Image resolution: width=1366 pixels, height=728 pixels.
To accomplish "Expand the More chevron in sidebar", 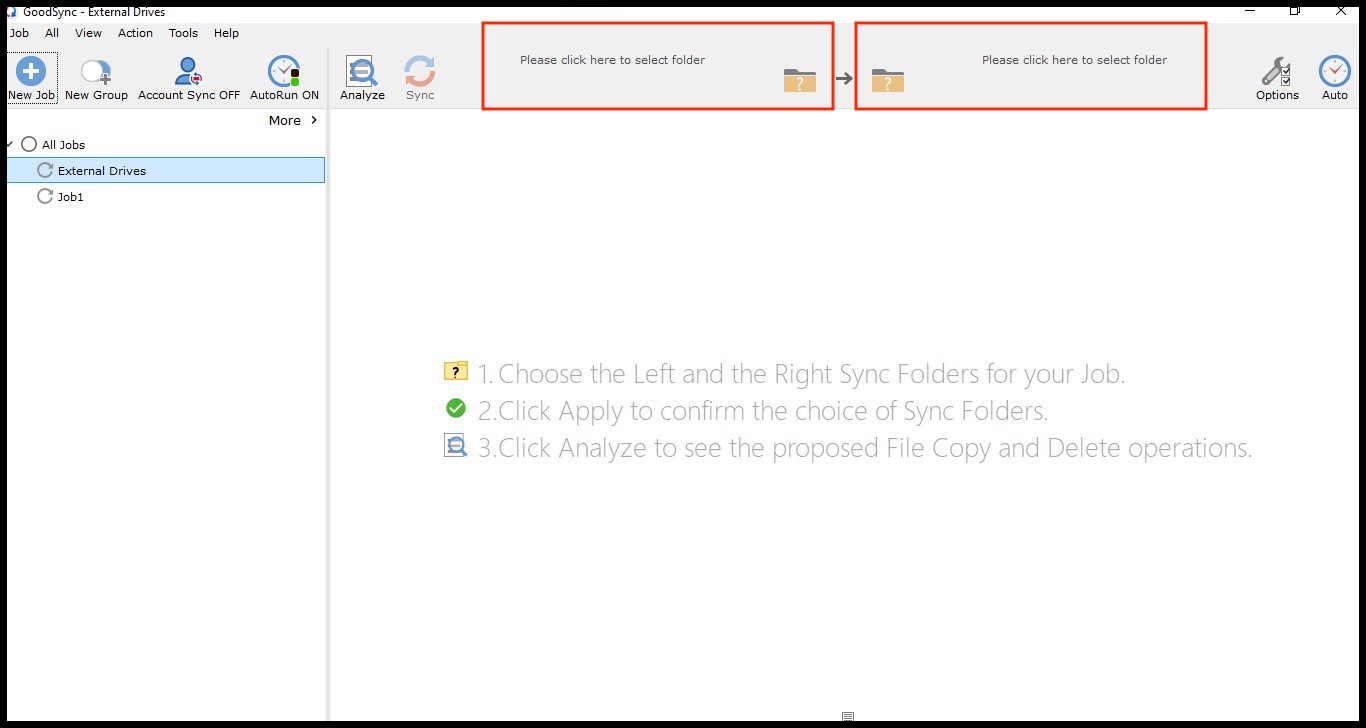I will tap(314, 120).
